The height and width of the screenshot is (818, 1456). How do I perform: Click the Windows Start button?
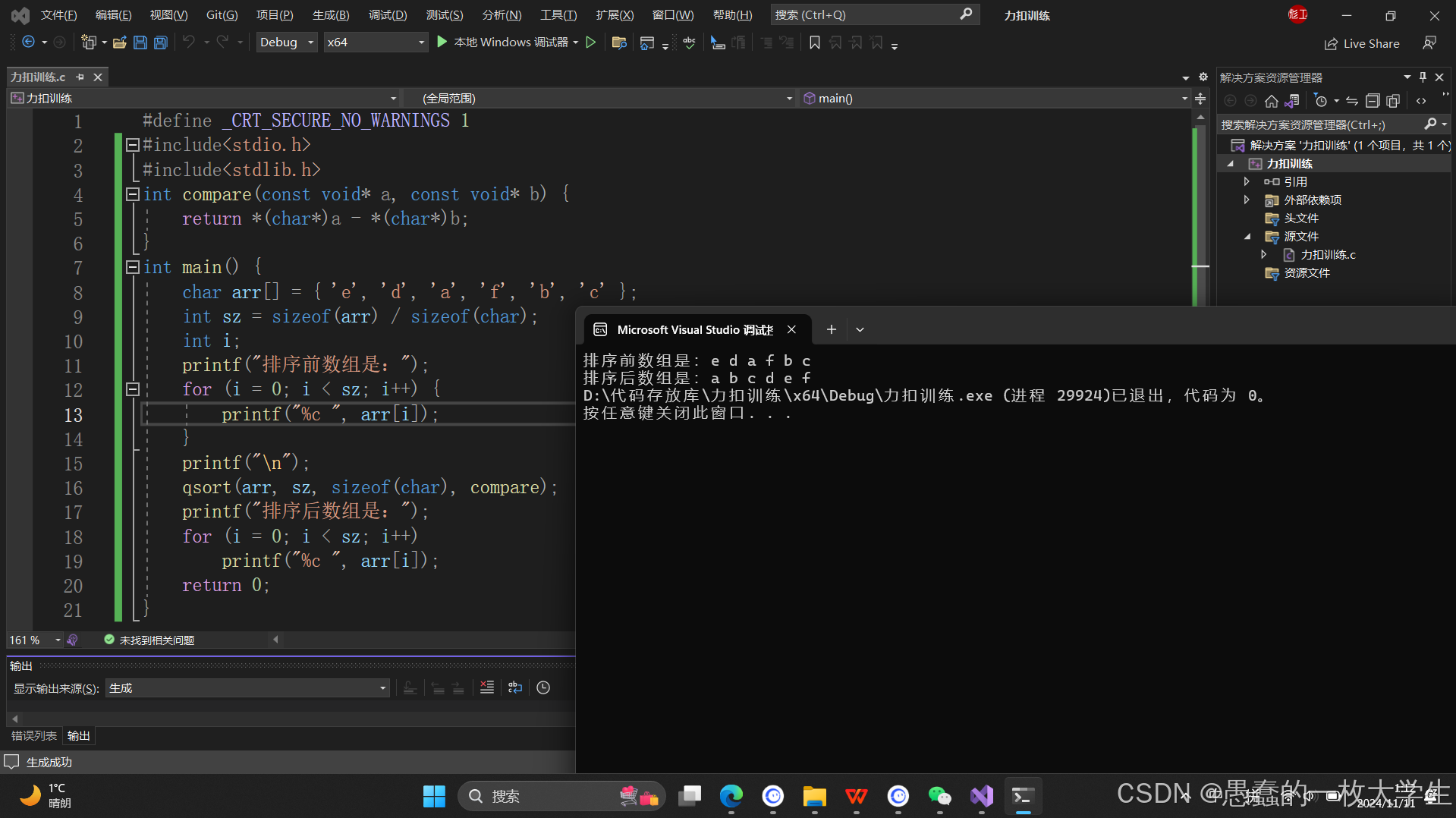tap(434, 796)
